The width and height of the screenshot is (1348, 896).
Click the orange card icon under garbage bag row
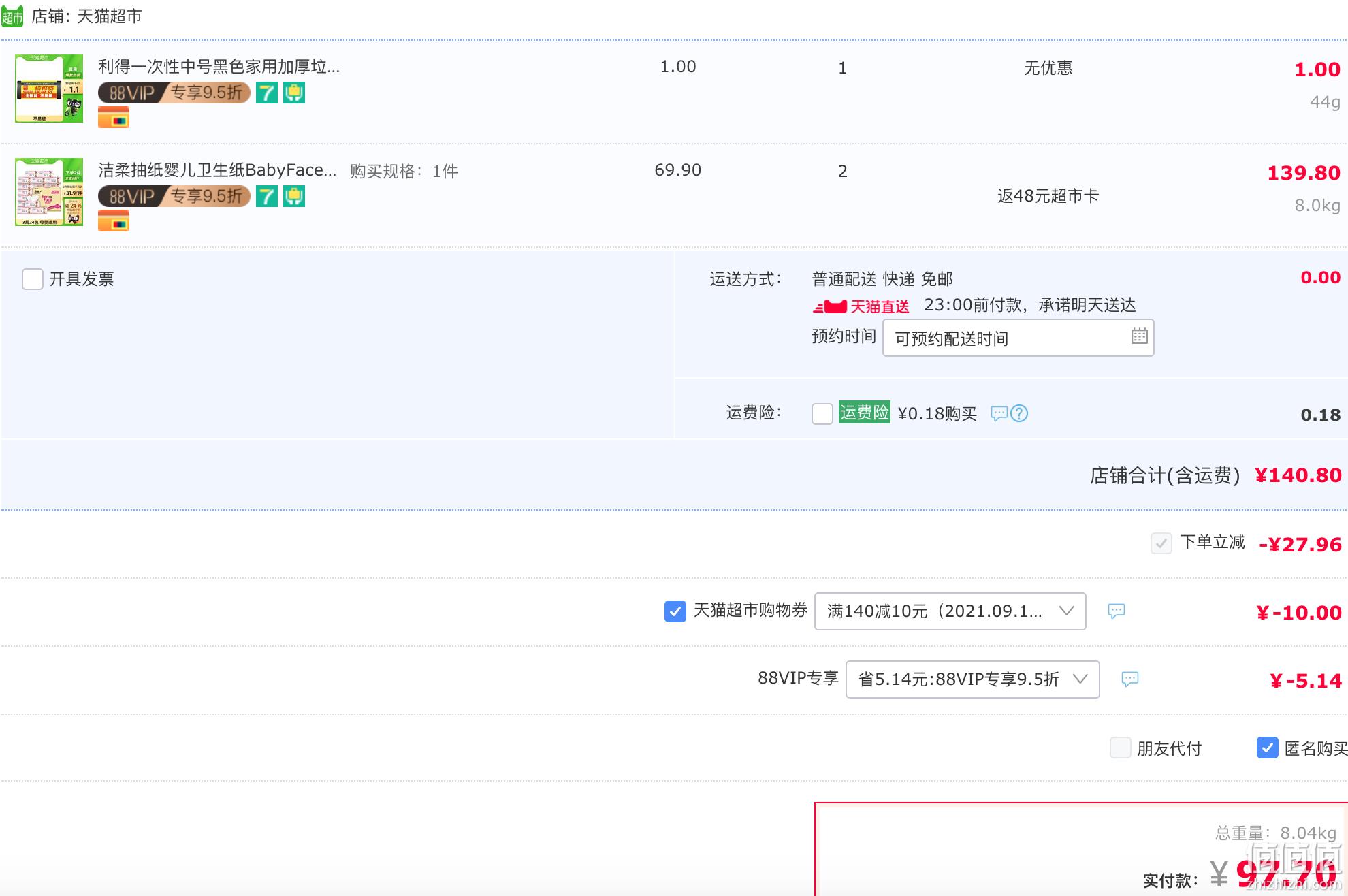[x=114, y=118]
